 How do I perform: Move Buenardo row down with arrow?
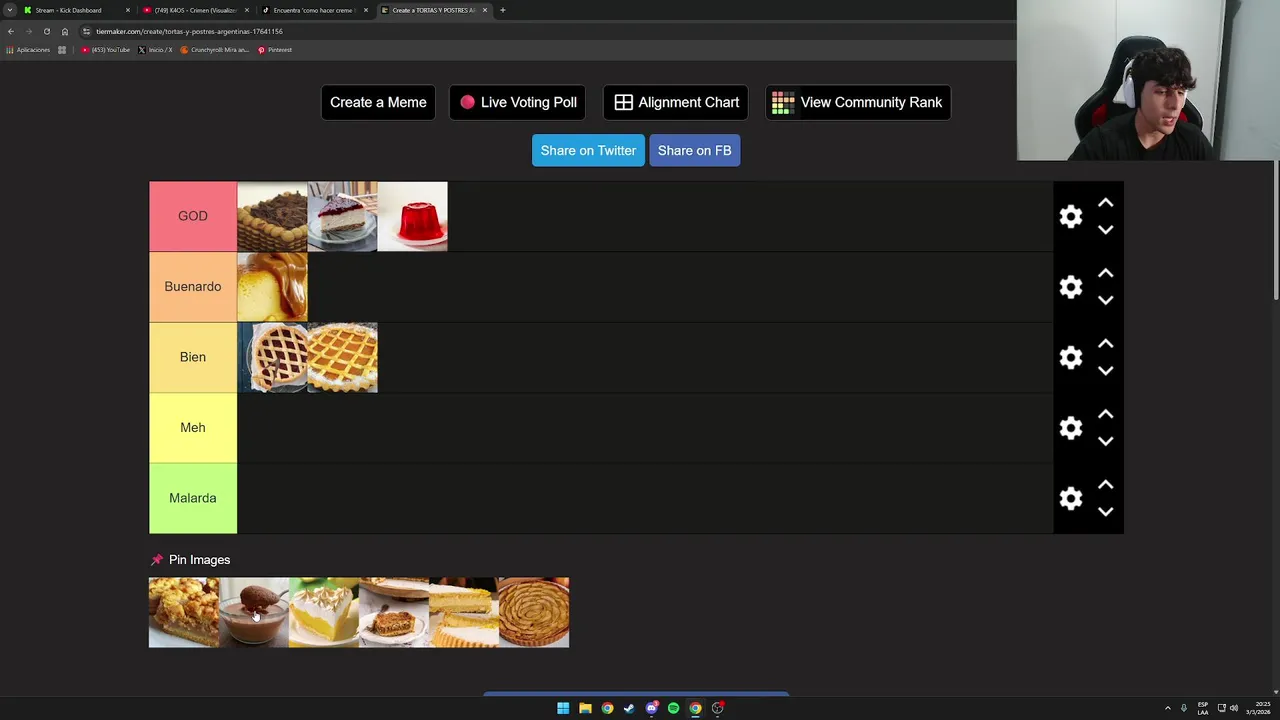point(1105,300)
